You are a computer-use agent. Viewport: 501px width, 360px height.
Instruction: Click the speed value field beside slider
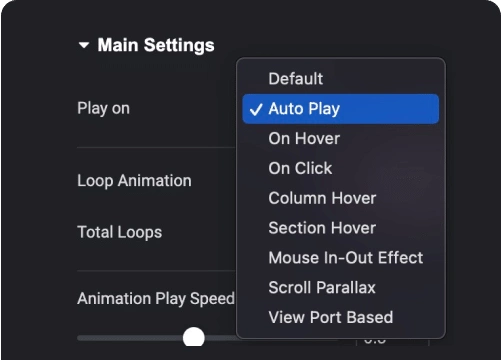(392, 341)
